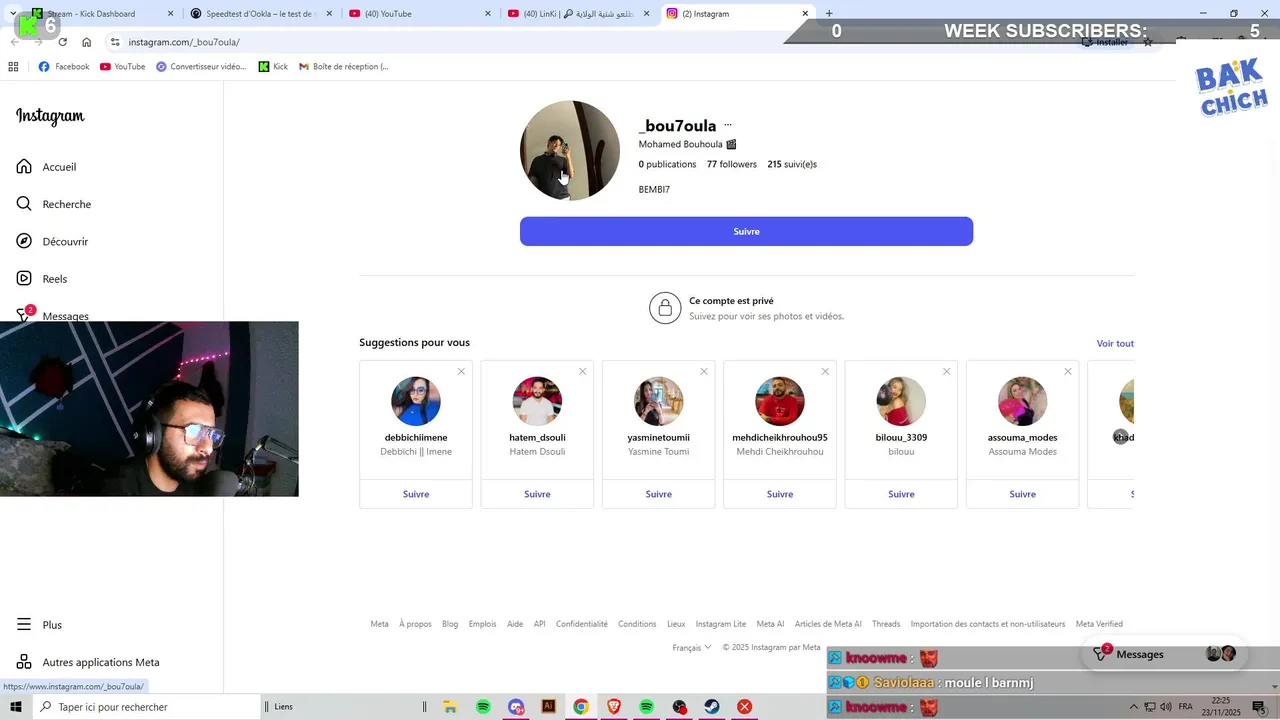Open Confidentialité footer link
1280x720 pixels.
[582, 624]
